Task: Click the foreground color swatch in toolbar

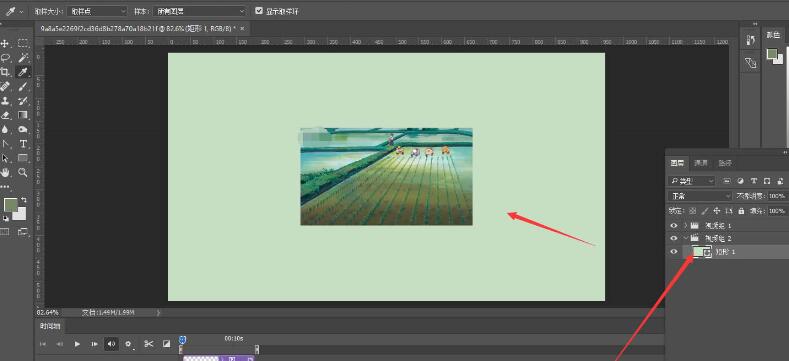Action: [x=10, y=204]
